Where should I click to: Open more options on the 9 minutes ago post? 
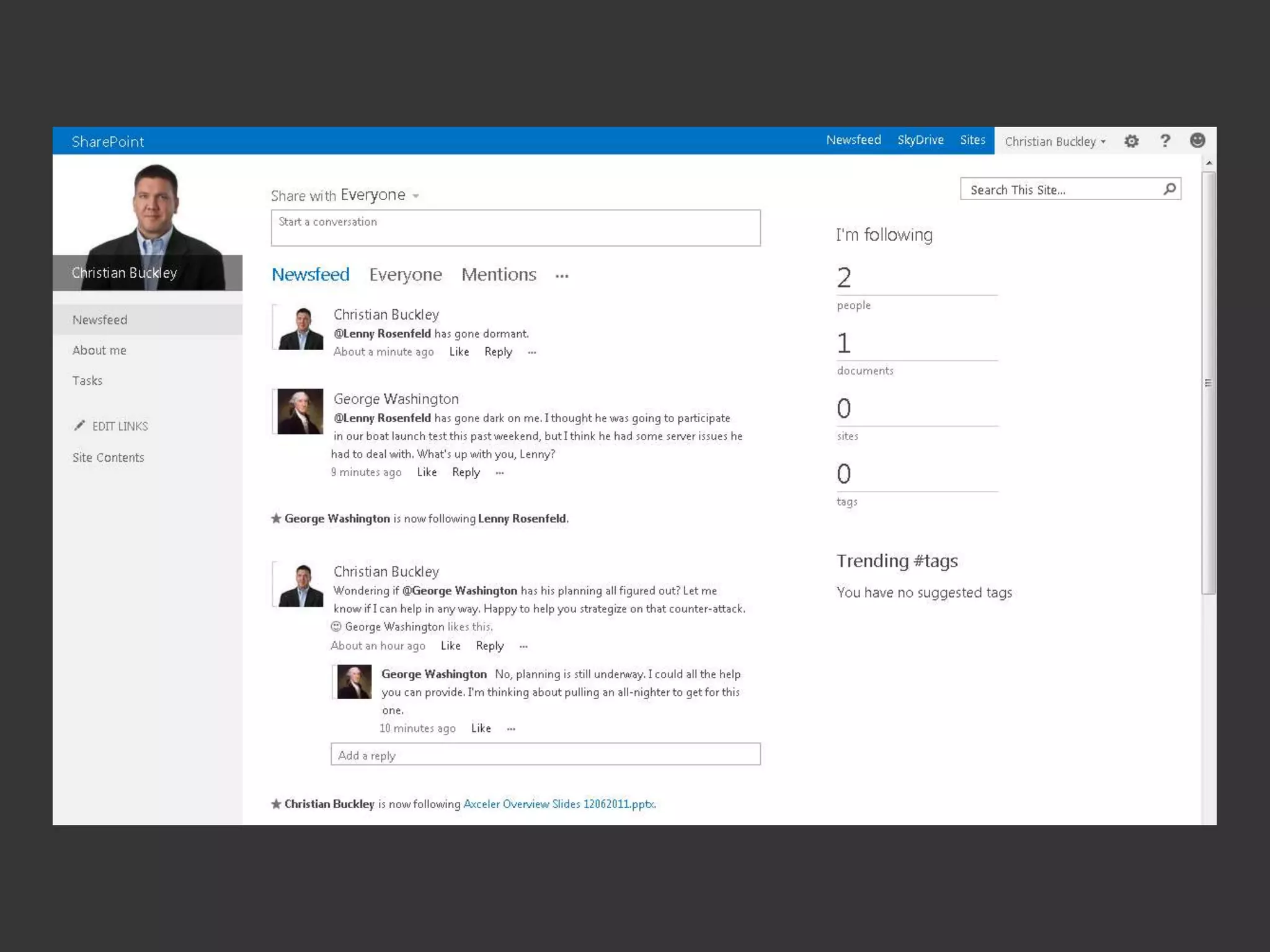[x=500, y=473]
